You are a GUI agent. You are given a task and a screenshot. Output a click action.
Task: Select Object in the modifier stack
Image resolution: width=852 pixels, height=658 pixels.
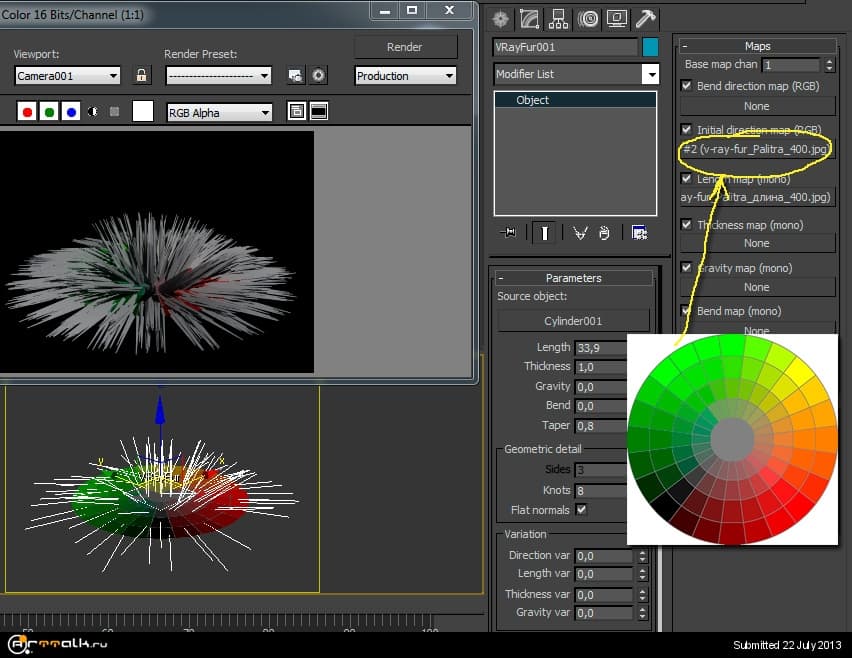pyautogui.click(x=532, y=100)
